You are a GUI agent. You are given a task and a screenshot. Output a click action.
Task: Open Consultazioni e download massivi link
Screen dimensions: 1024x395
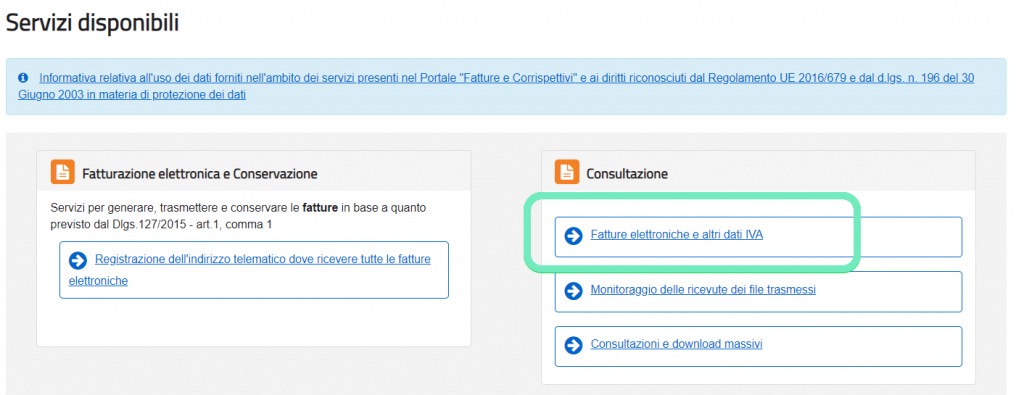(x=676, y=343)
